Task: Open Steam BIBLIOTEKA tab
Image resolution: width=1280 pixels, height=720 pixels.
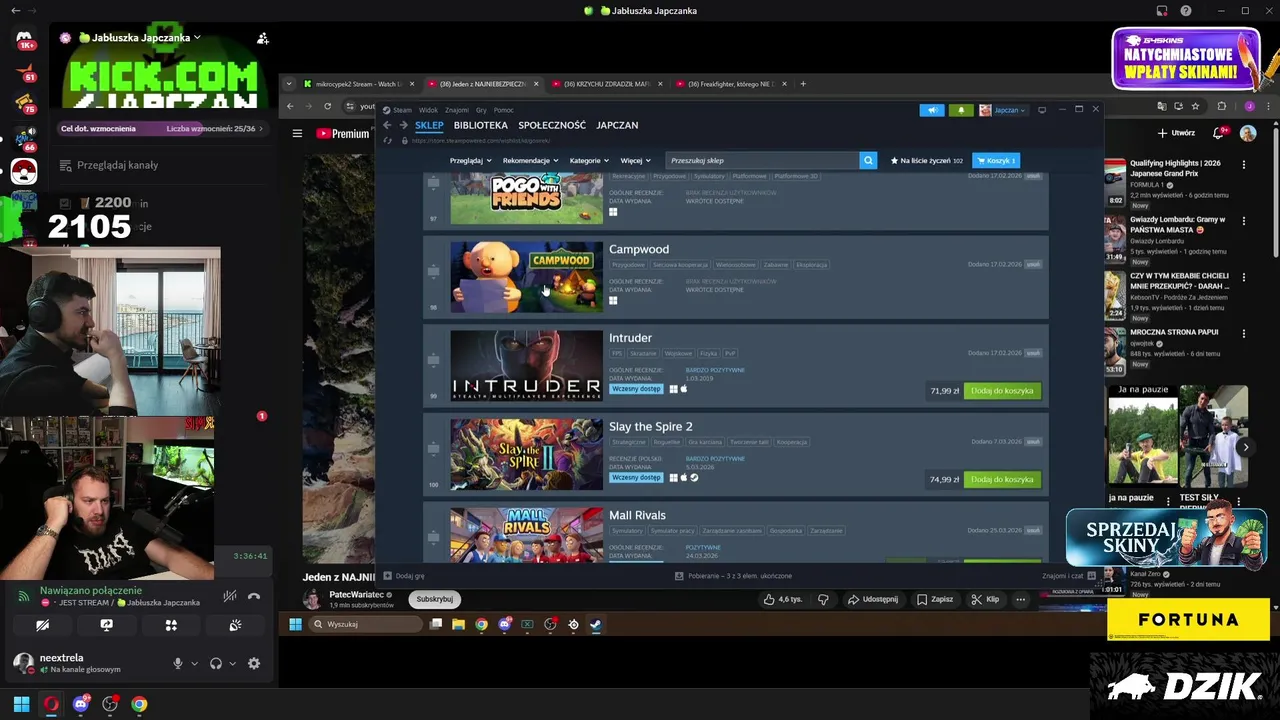Action: click(x=481, y=125)
